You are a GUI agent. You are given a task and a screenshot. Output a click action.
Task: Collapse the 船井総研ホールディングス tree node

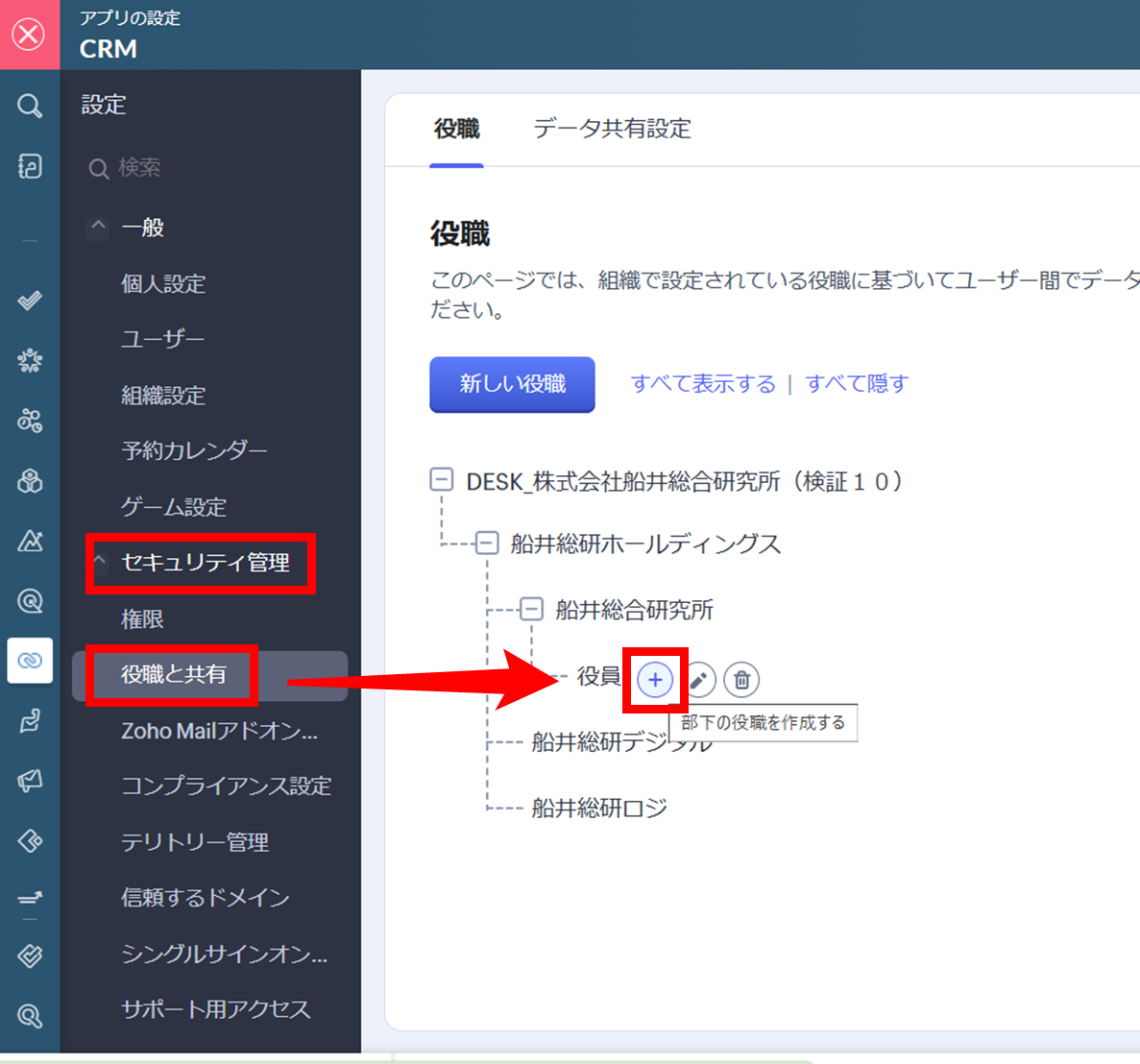point(487,544)
